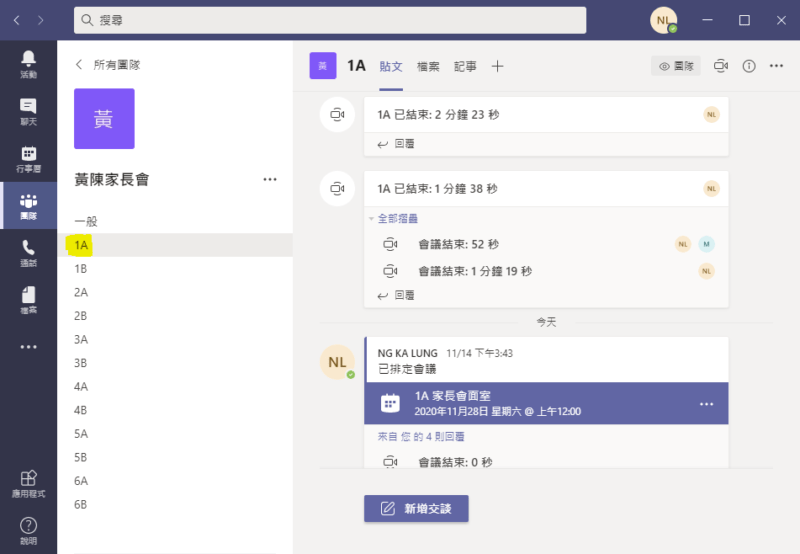Open the Files icon in sidebar
This screenshot has height=554, width=800.
28,300
